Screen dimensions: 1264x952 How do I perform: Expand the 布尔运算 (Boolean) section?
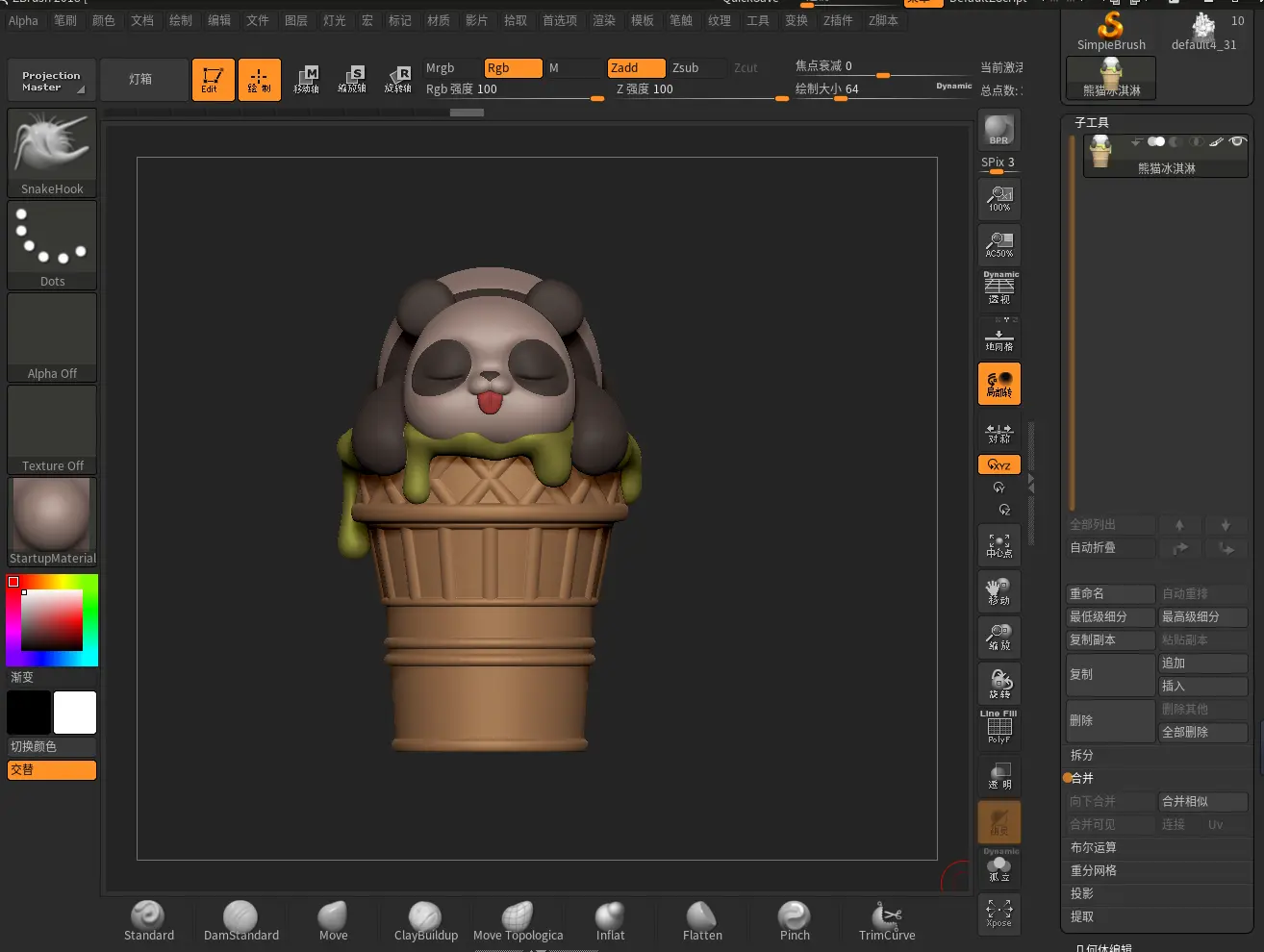[1093, 847]
